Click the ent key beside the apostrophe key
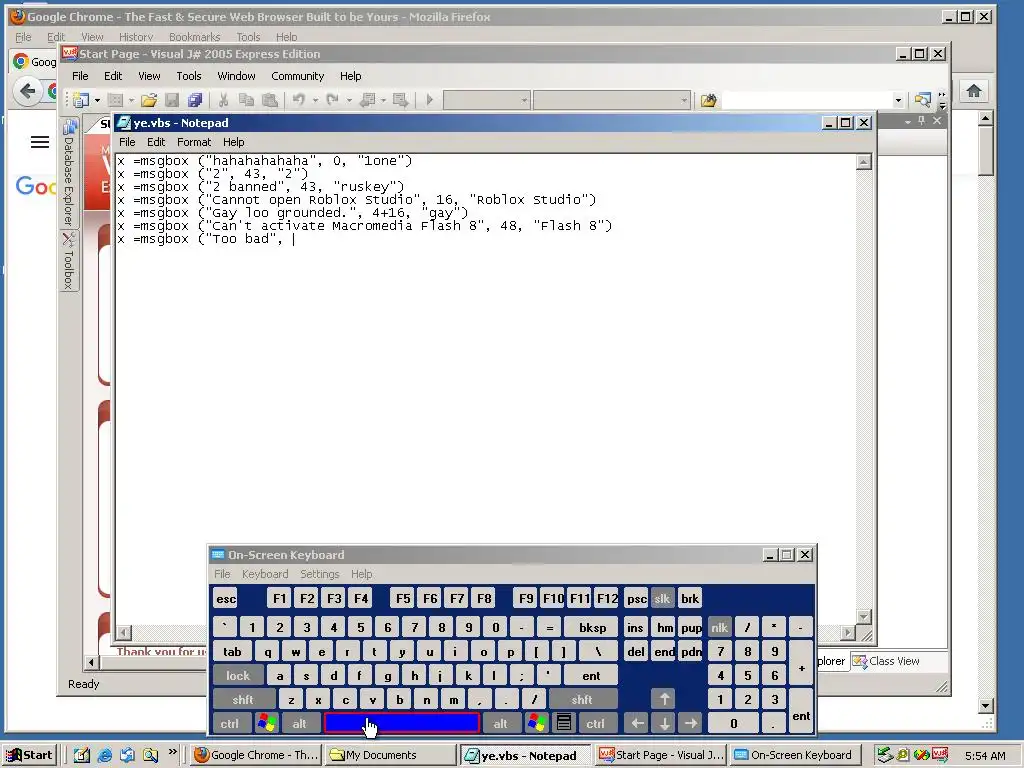Screen dimensions: 1024x768 [x=591, y=675]
